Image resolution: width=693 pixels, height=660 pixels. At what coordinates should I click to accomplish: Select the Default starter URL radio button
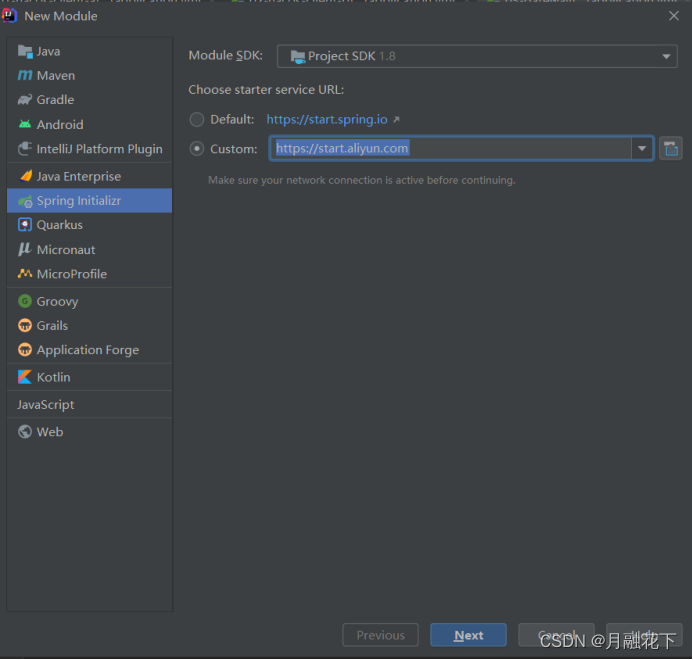(x=197, y=119)
